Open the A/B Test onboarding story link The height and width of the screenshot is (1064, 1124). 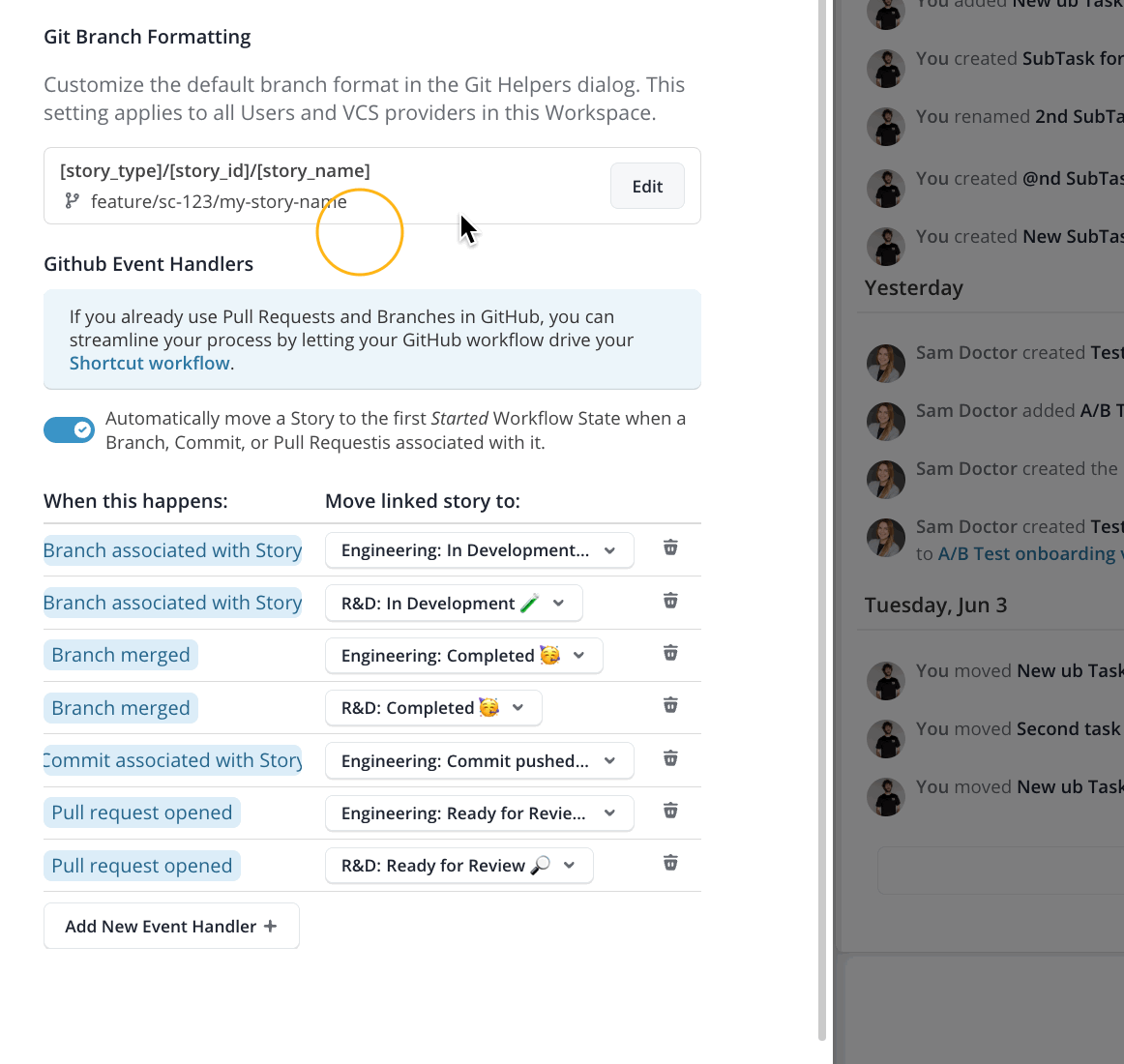tap(1025, 554)
